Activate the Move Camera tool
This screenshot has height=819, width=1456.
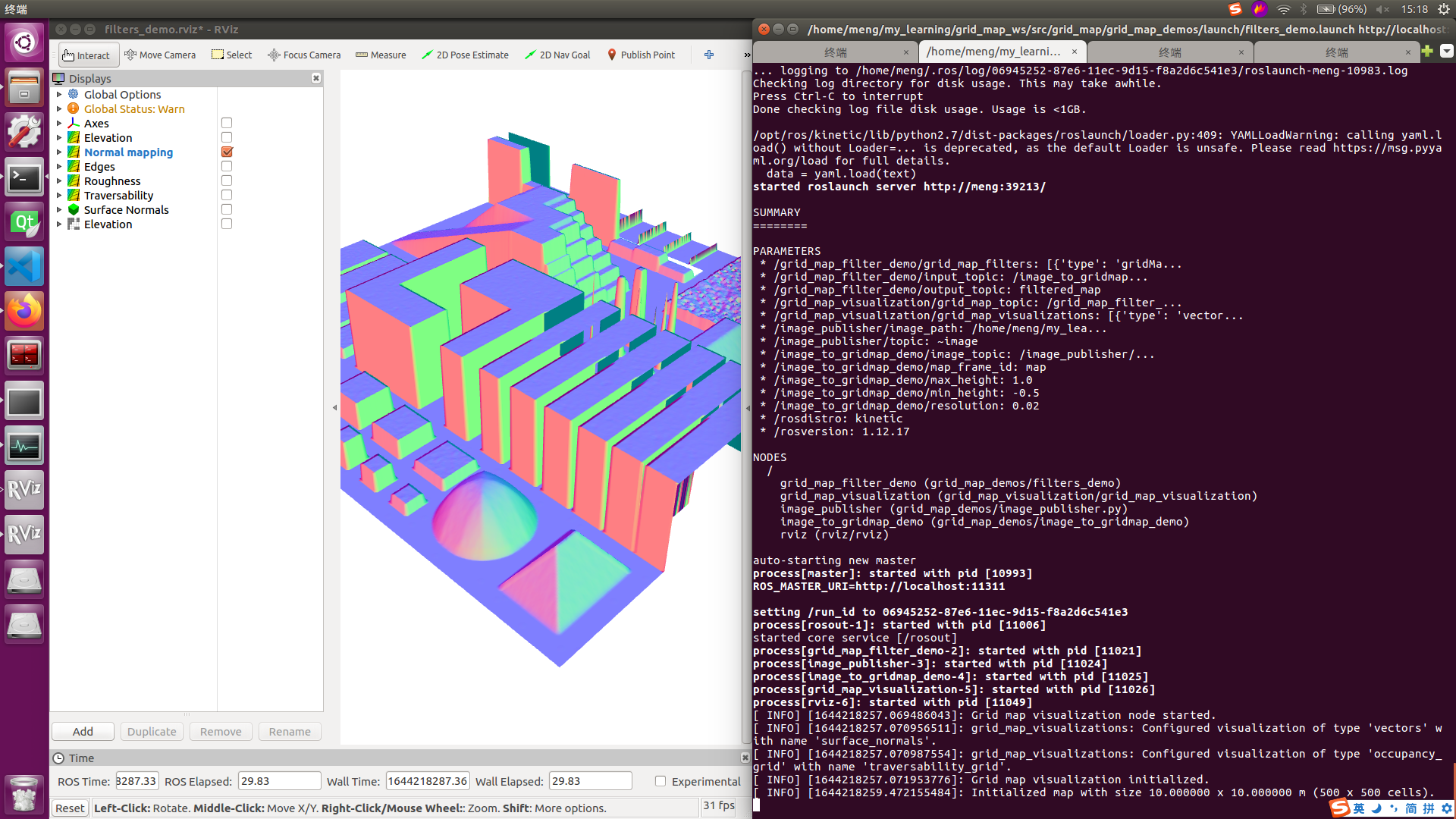[x=160, y=55]
